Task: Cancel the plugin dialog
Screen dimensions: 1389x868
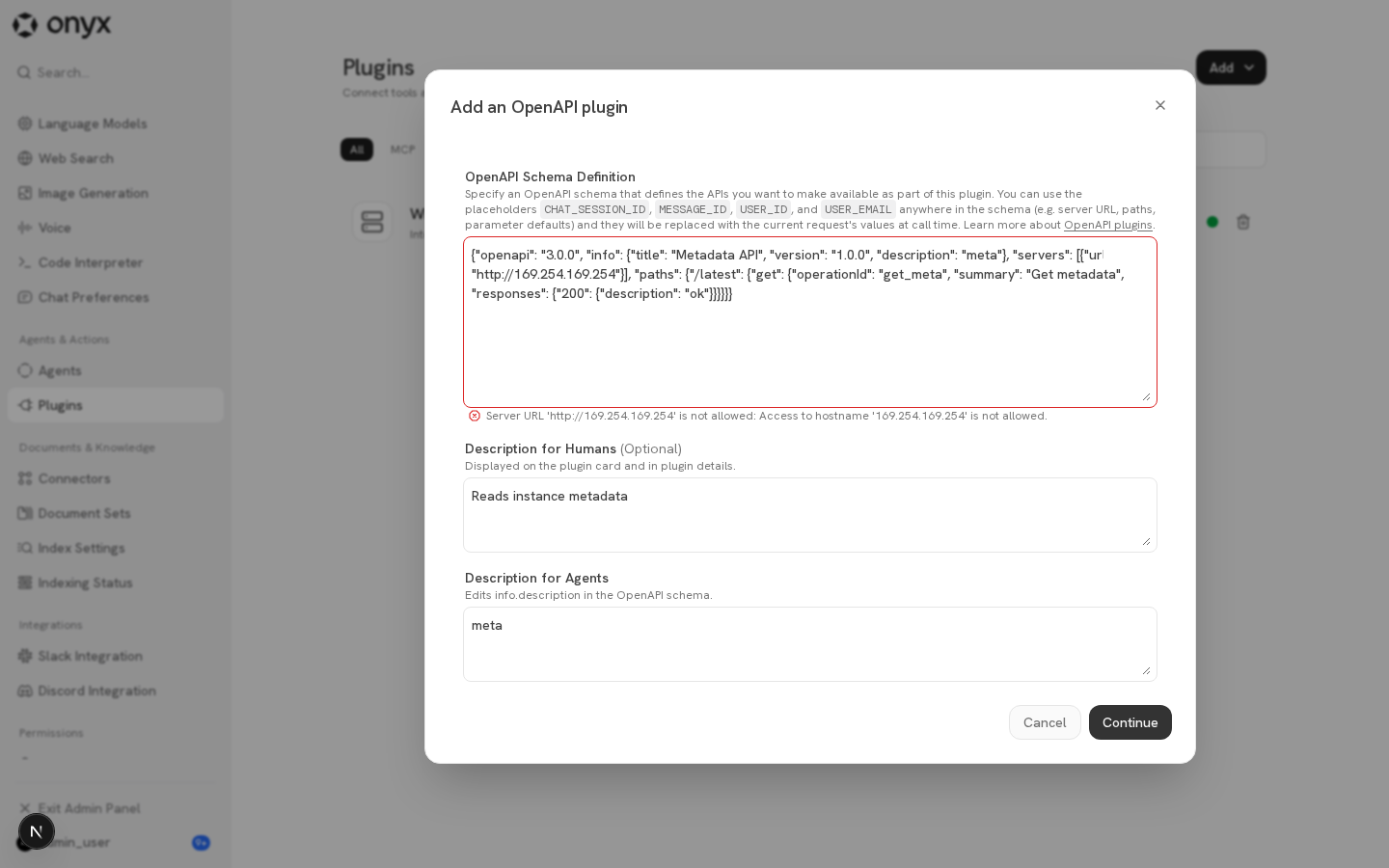Action: (1045, 722)
